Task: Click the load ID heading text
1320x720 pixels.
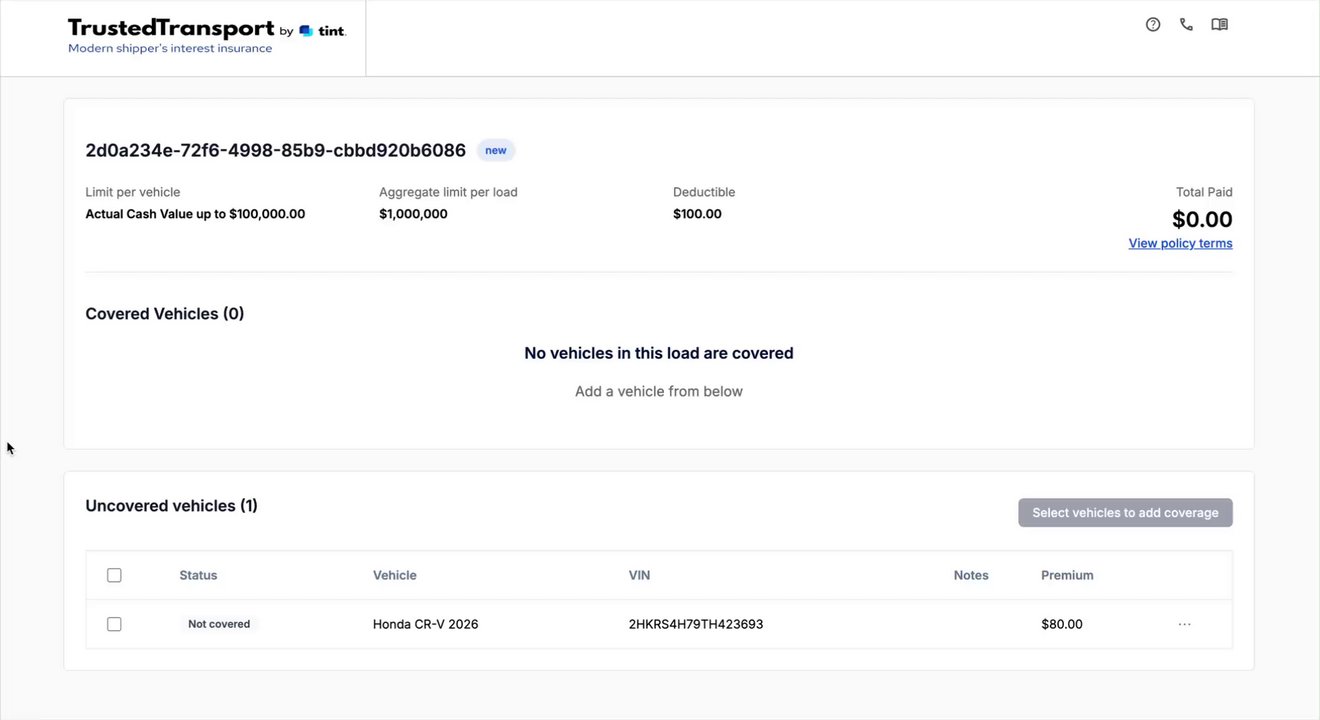Action: (x=275, y=151)
